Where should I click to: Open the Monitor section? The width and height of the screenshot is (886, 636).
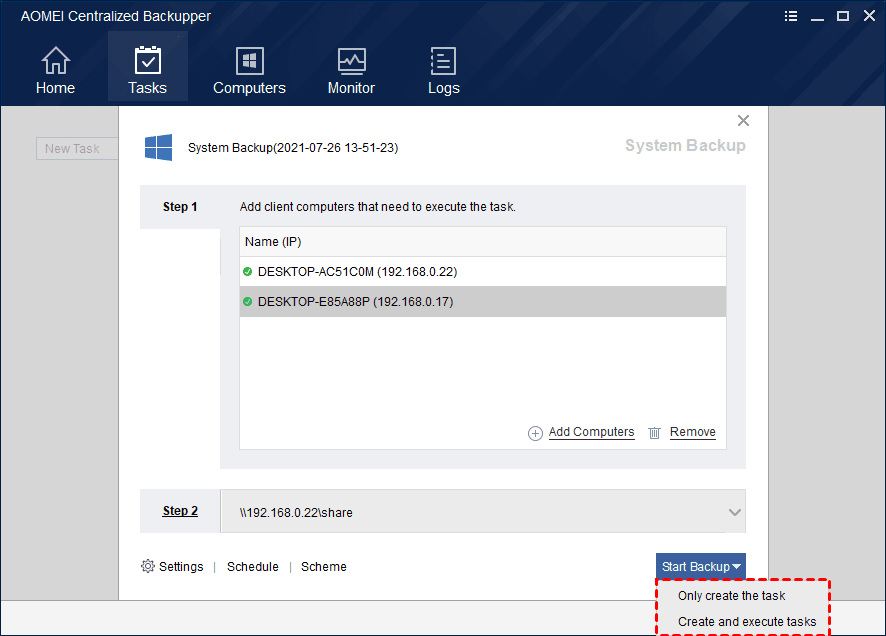tap(351, 70)
